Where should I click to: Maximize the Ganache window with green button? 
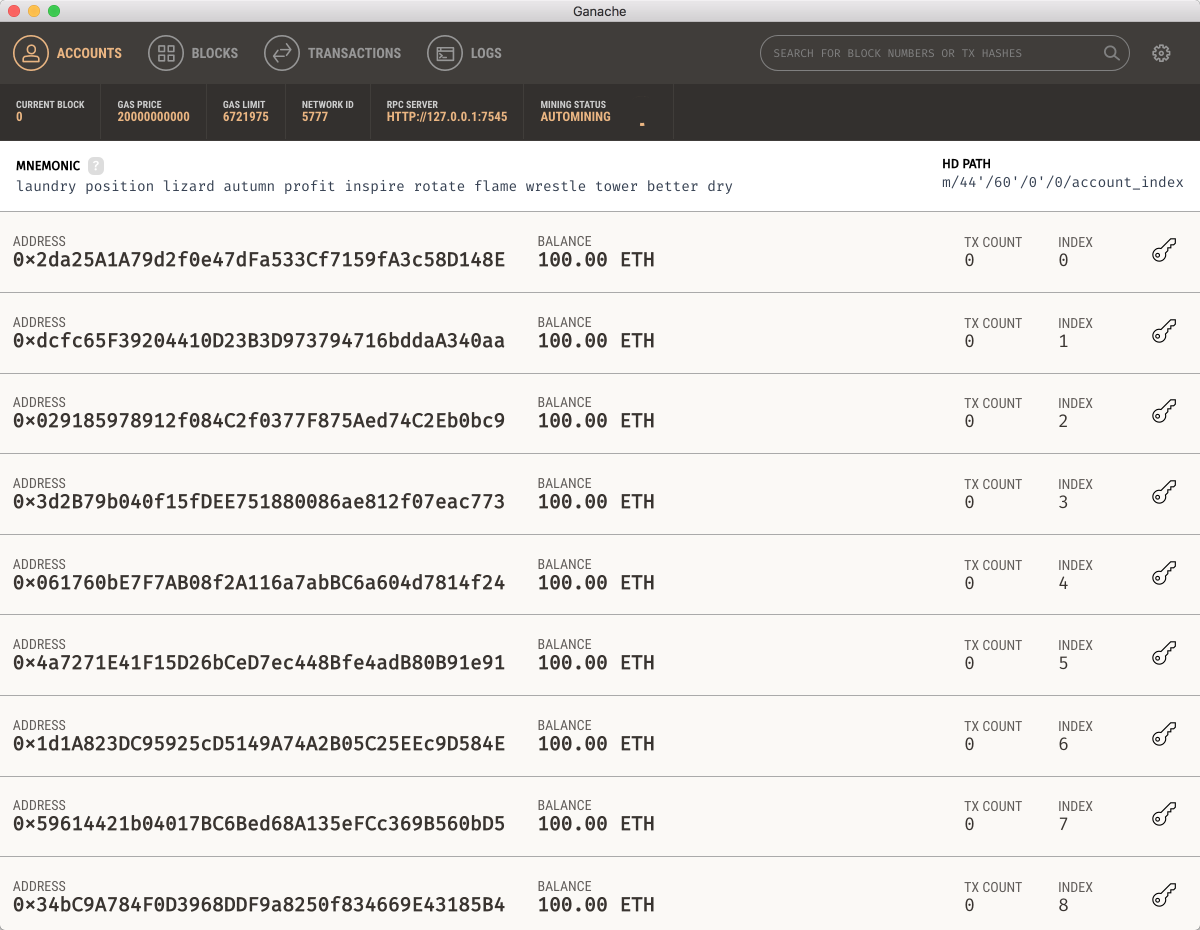pos(54,11)
